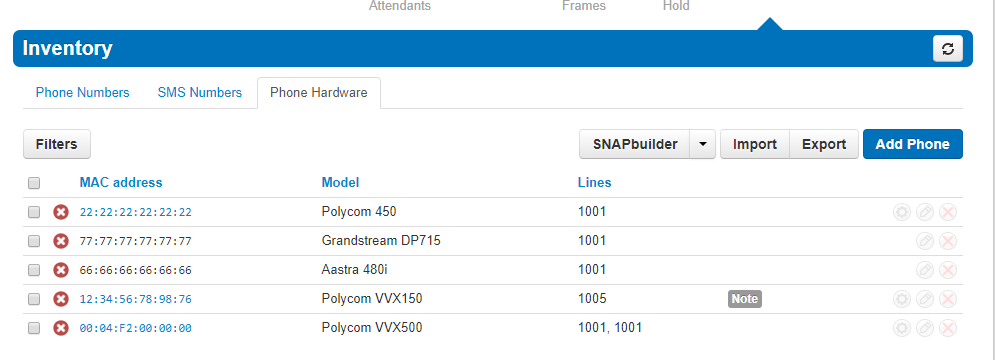The width and height of the screenshot is (995, 360).
Task: Open gear settings for Polycom VVX150 row
Action: [902, 299]
